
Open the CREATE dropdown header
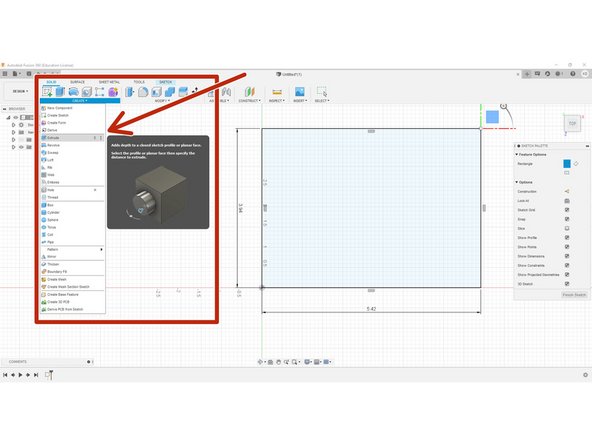point(80,101)
